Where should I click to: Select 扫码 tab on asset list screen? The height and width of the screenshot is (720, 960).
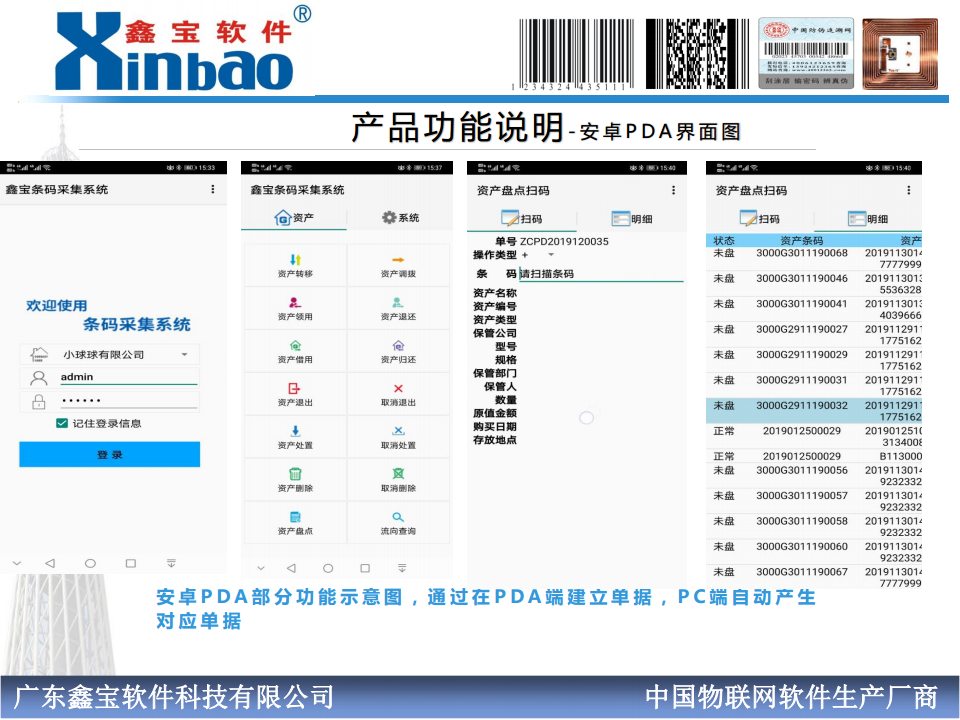pos(760,219)
